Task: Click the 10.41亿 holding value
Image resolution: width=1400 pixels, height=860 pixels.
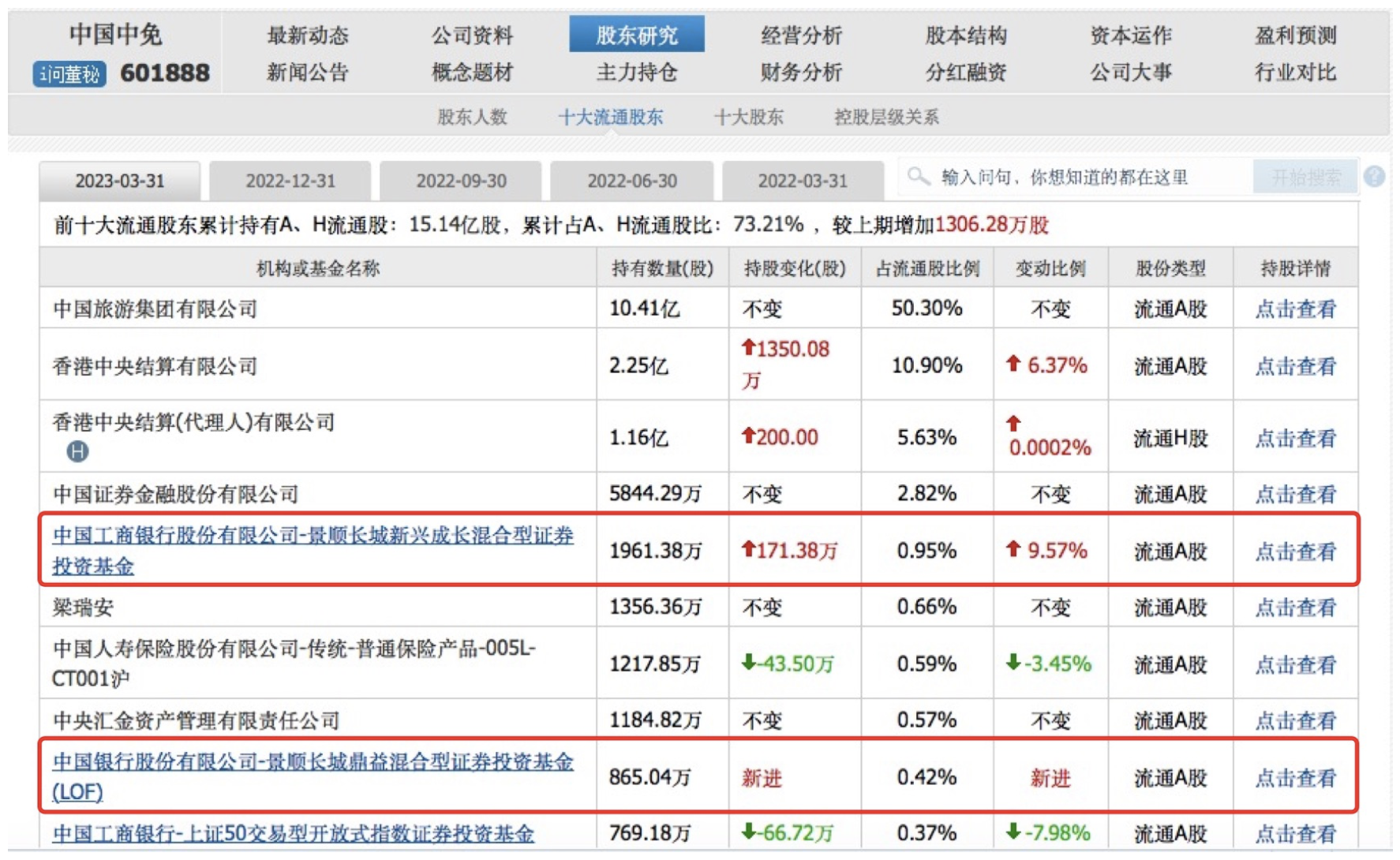Action: coord(645,308)
